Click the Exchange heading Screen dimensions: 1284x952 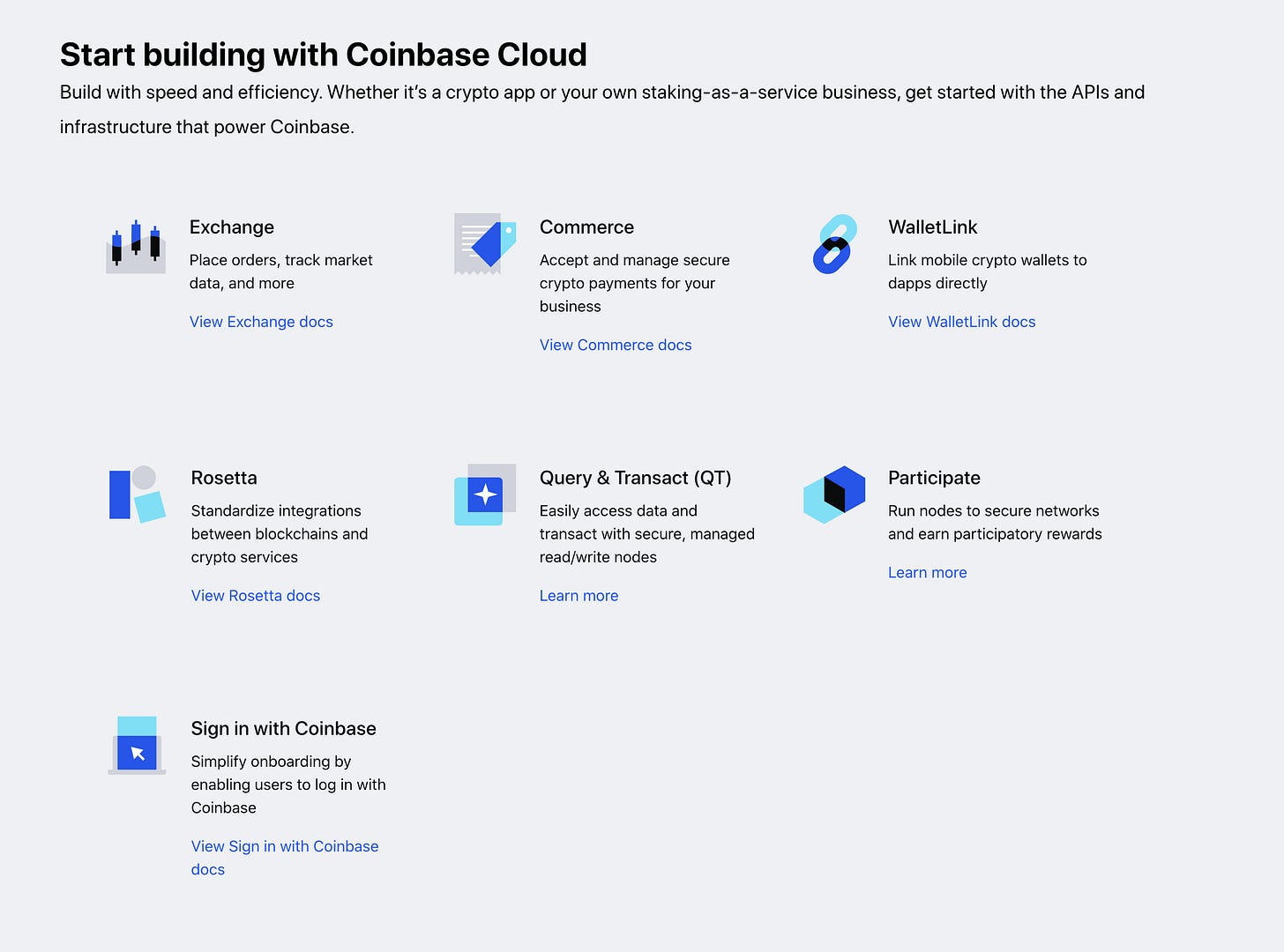tap(232, 227)
